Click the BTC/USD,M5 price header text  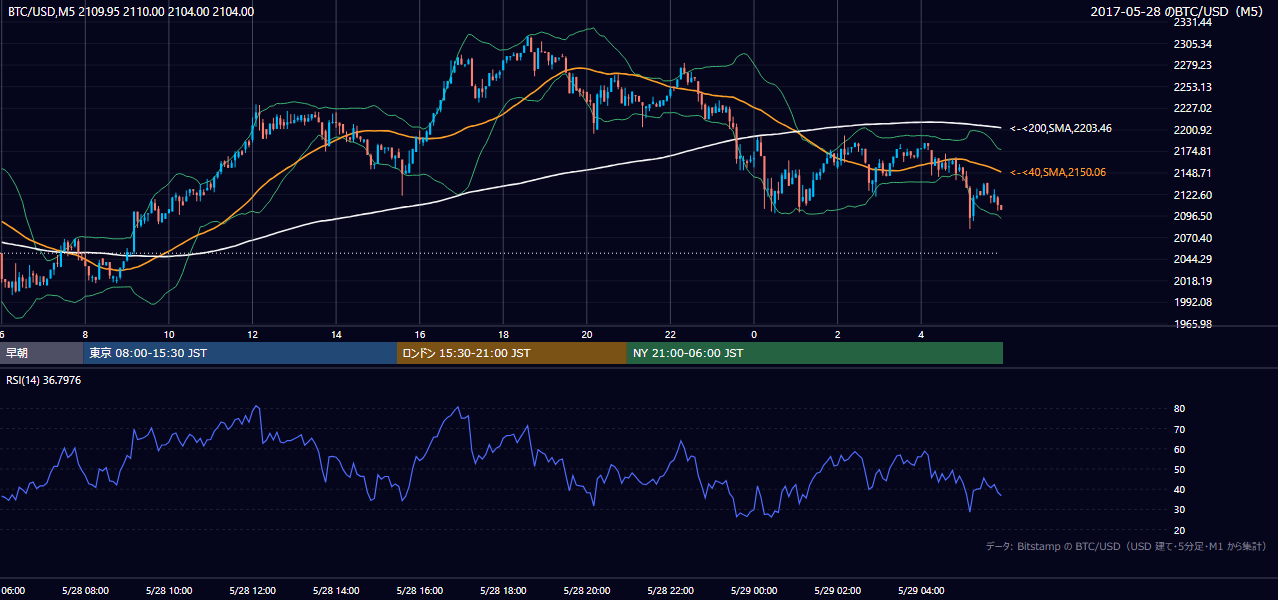130,12
